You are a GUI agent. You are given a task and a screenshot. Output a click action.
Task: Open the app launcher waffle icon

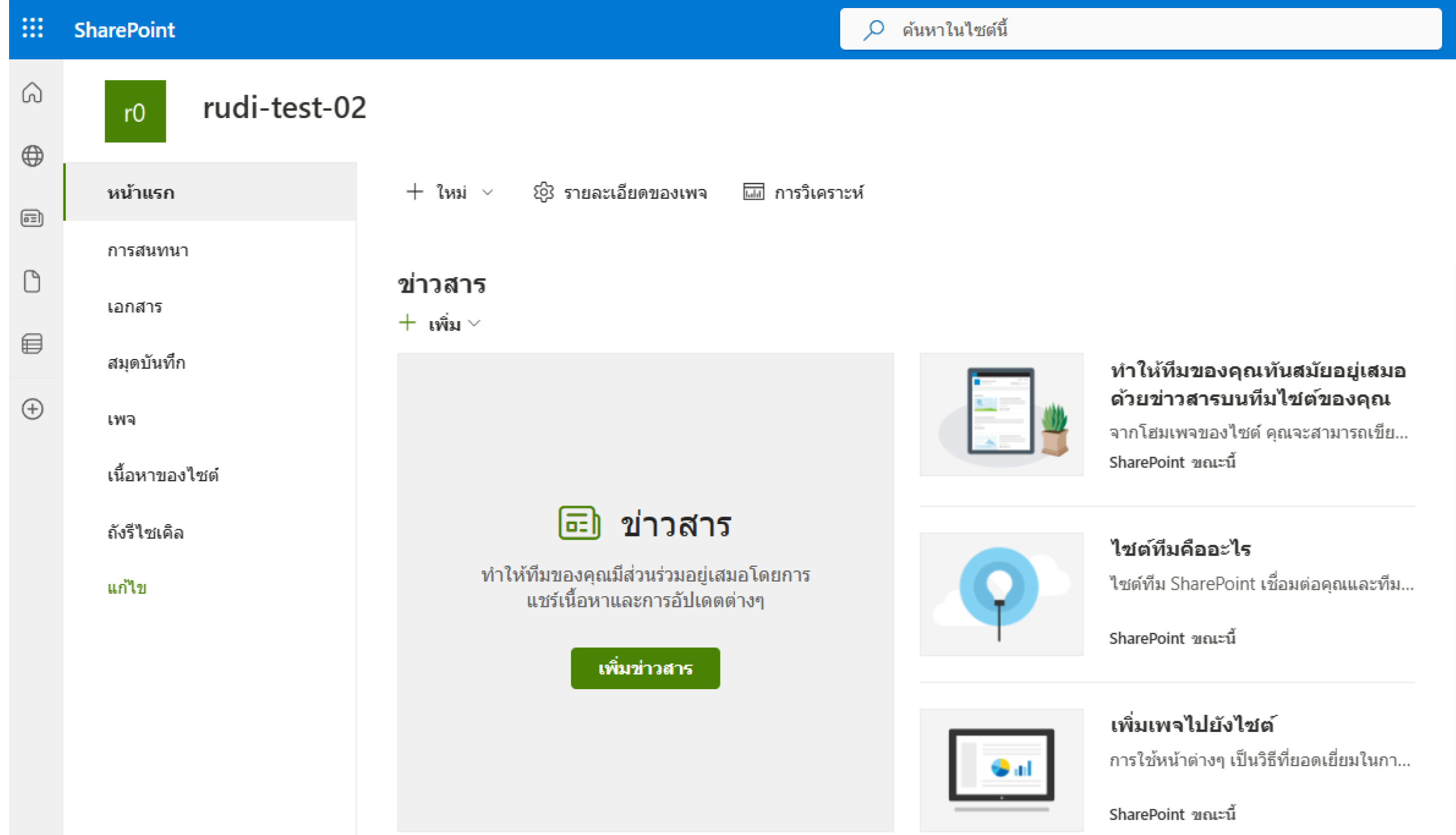33,28
